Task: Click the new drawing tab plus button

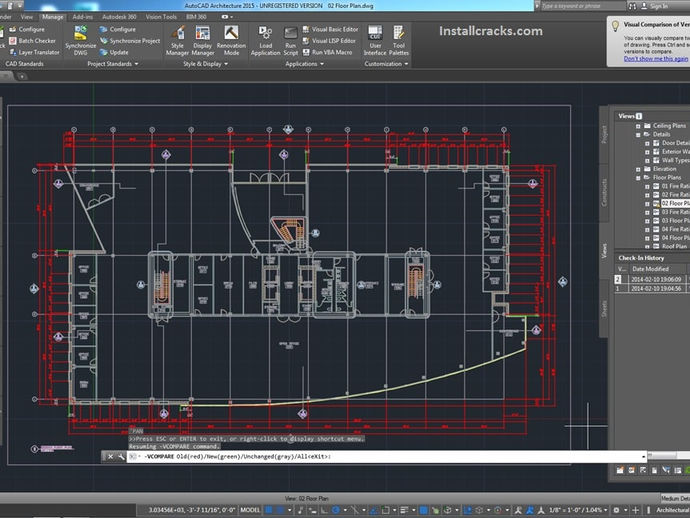Action: point(21,76)
